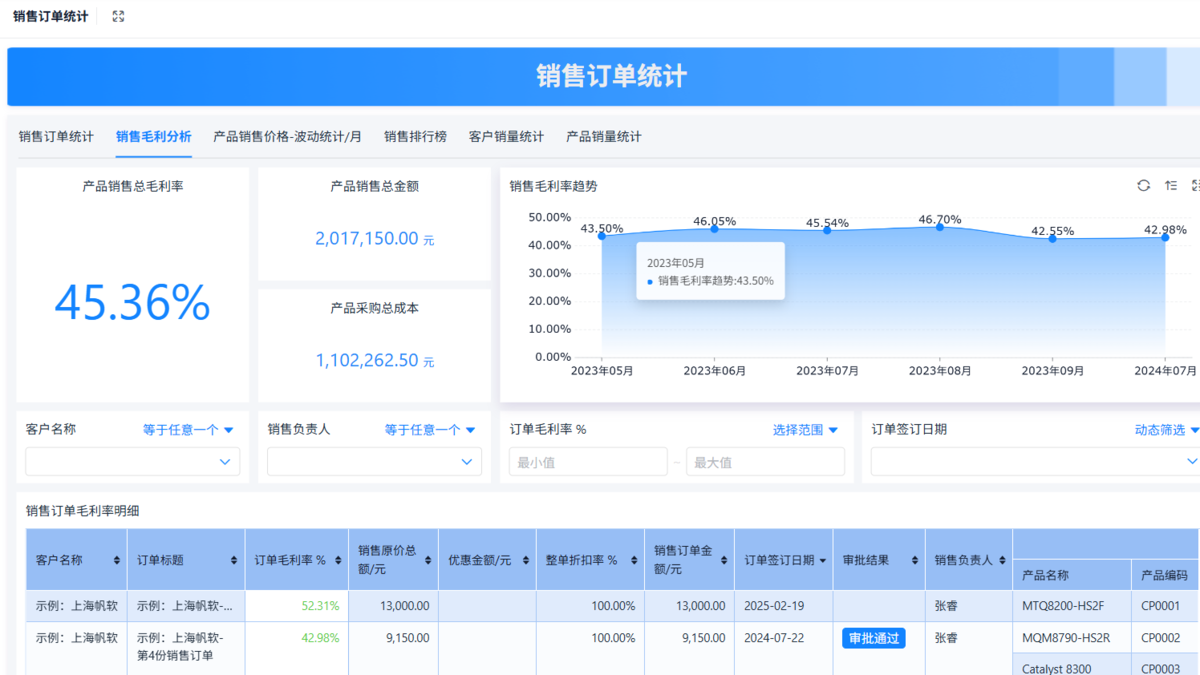This screenshot has height=675, width=1200.
Task: Sort the table by 订单毛利率 % column
Action: tap(339, 561)
